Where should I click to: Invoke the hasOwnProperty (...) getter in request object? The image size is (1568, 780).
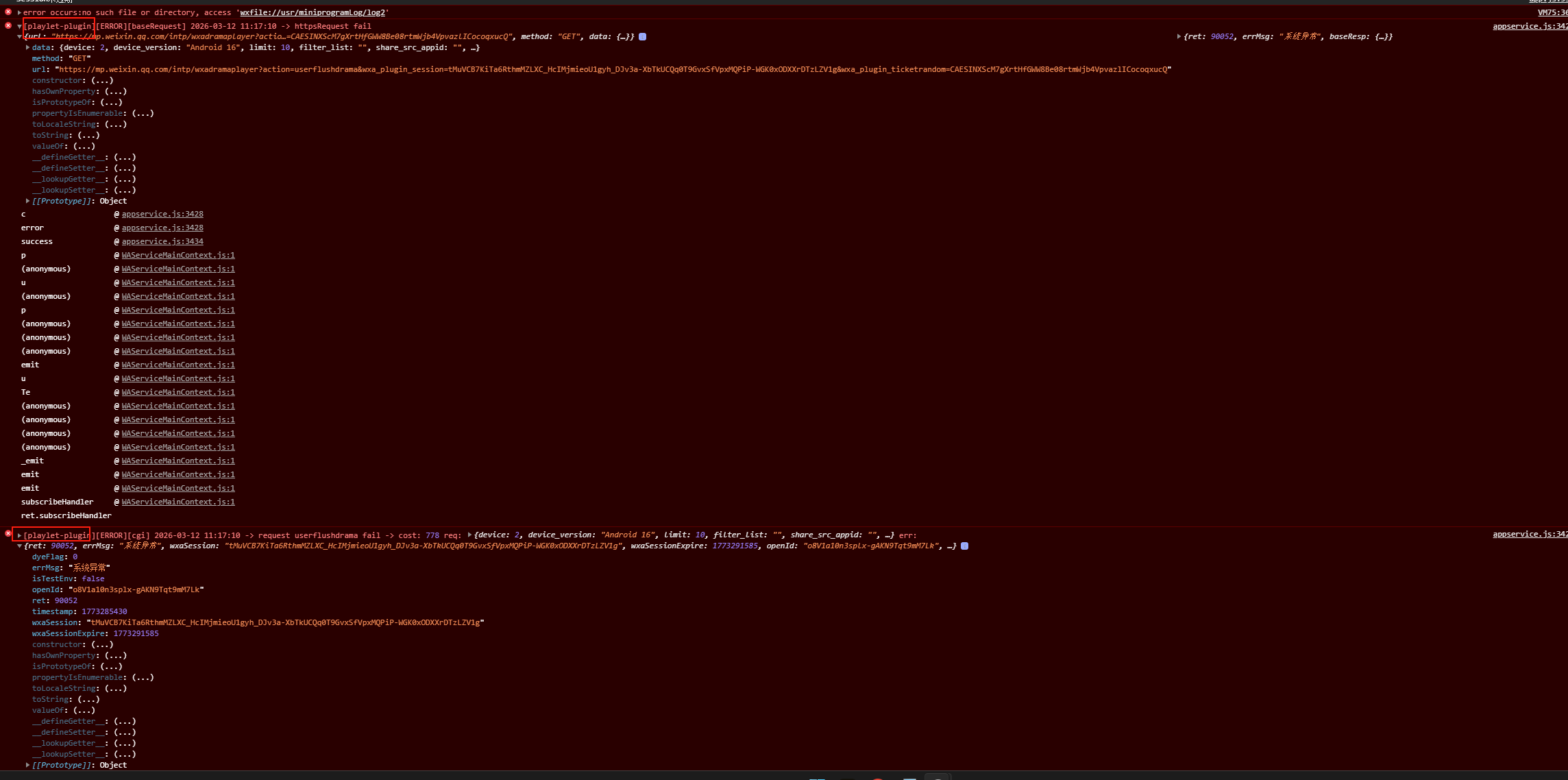[115, 92]
